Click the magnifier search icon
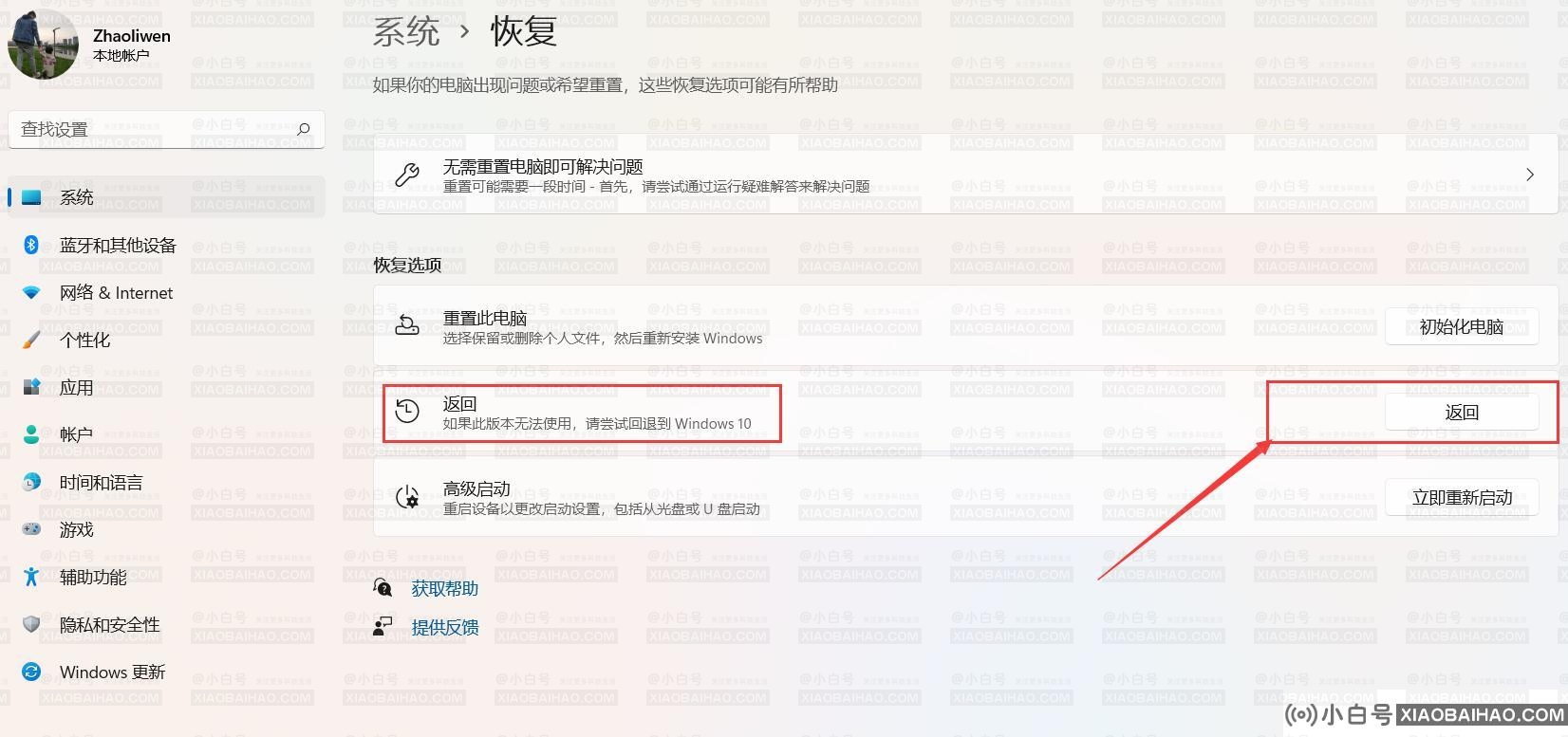The width and height of the screenshot is (1568, 737). (304, 129)
